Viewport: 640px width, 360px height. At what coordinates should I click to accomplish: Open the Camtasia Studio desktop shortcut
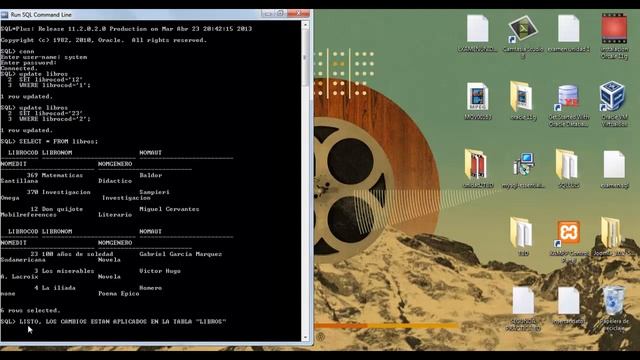tap(523, 29)
